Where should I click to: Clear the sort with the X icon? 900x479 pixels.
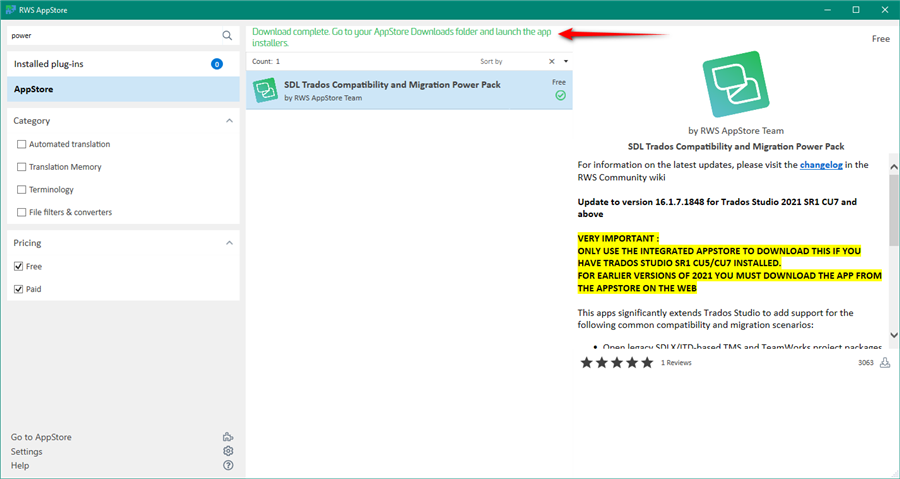(x=552, y=61)
